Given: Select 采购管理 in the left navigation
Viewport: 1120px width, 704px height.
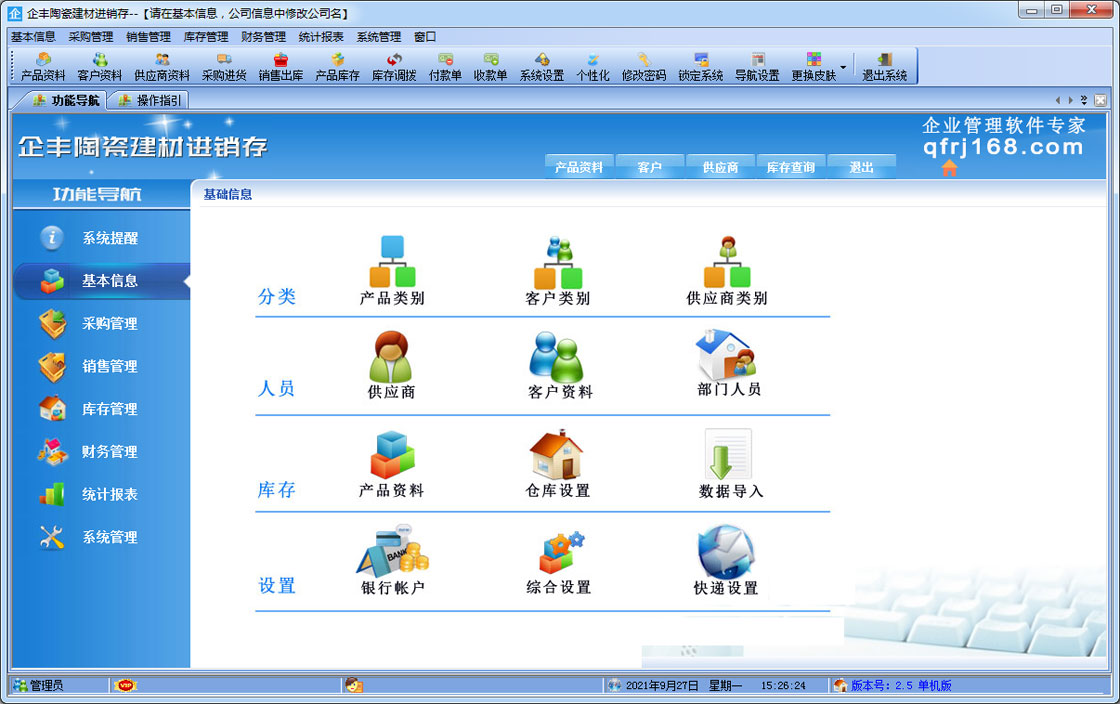Looking at the screenshot, I should pyautogui.click(x=109, y=324).
